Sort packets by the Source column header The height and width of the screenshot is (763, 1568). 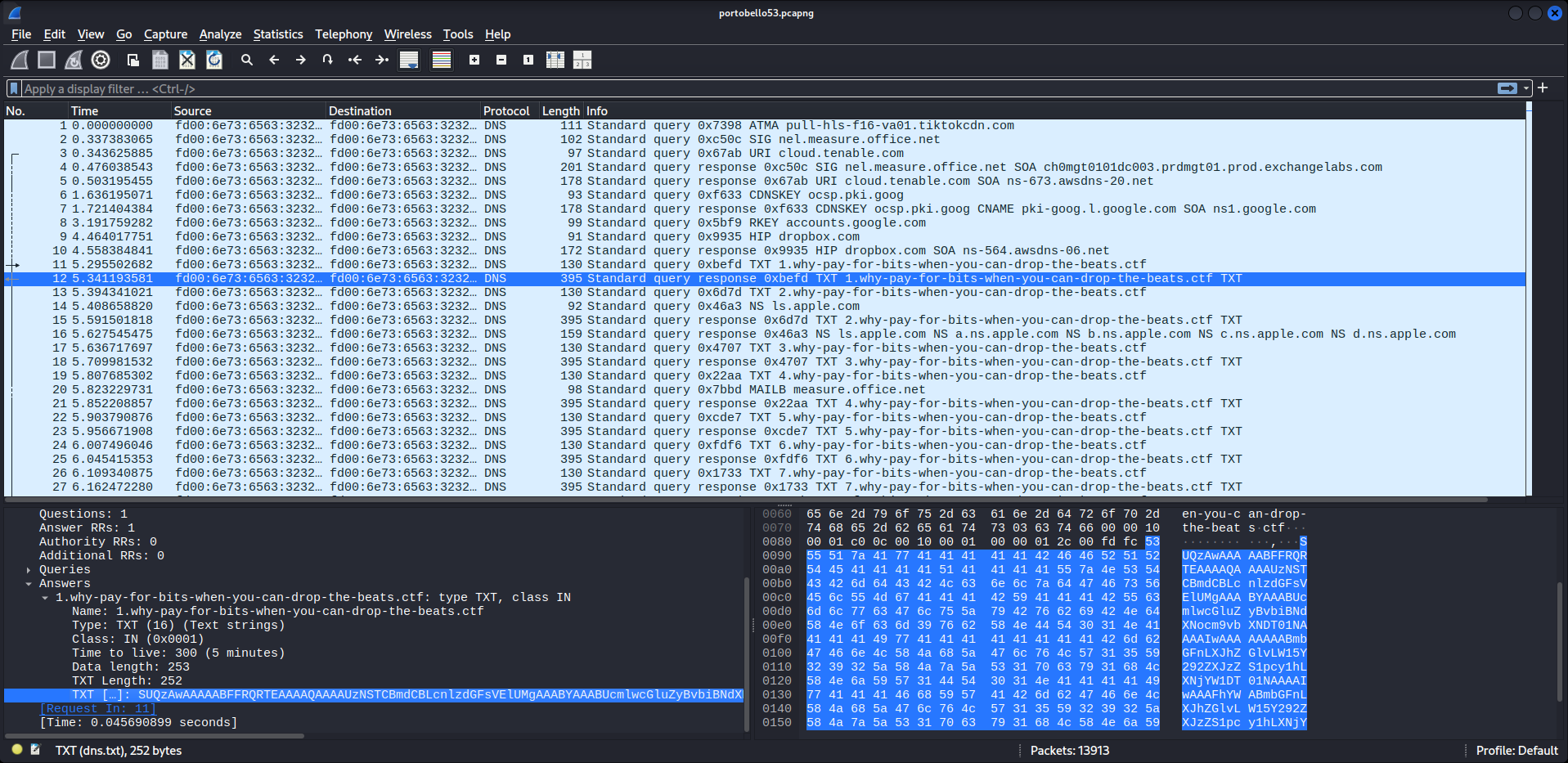point(248,110)
